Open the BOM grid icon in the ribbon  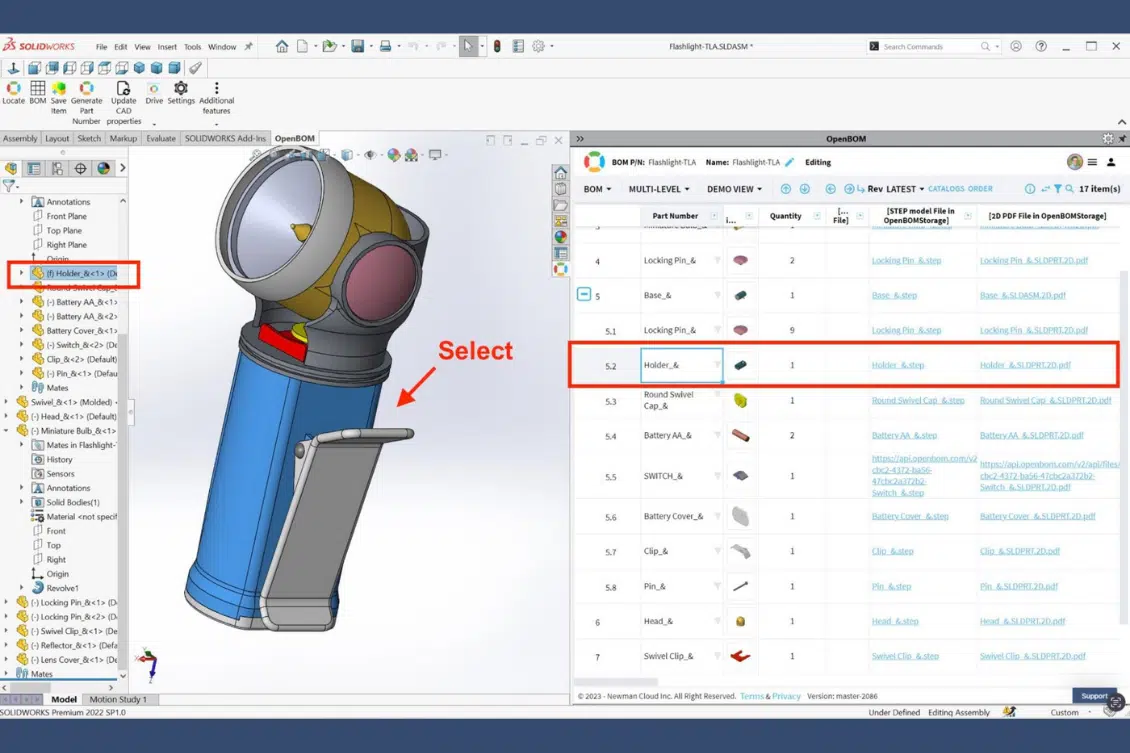37,88
